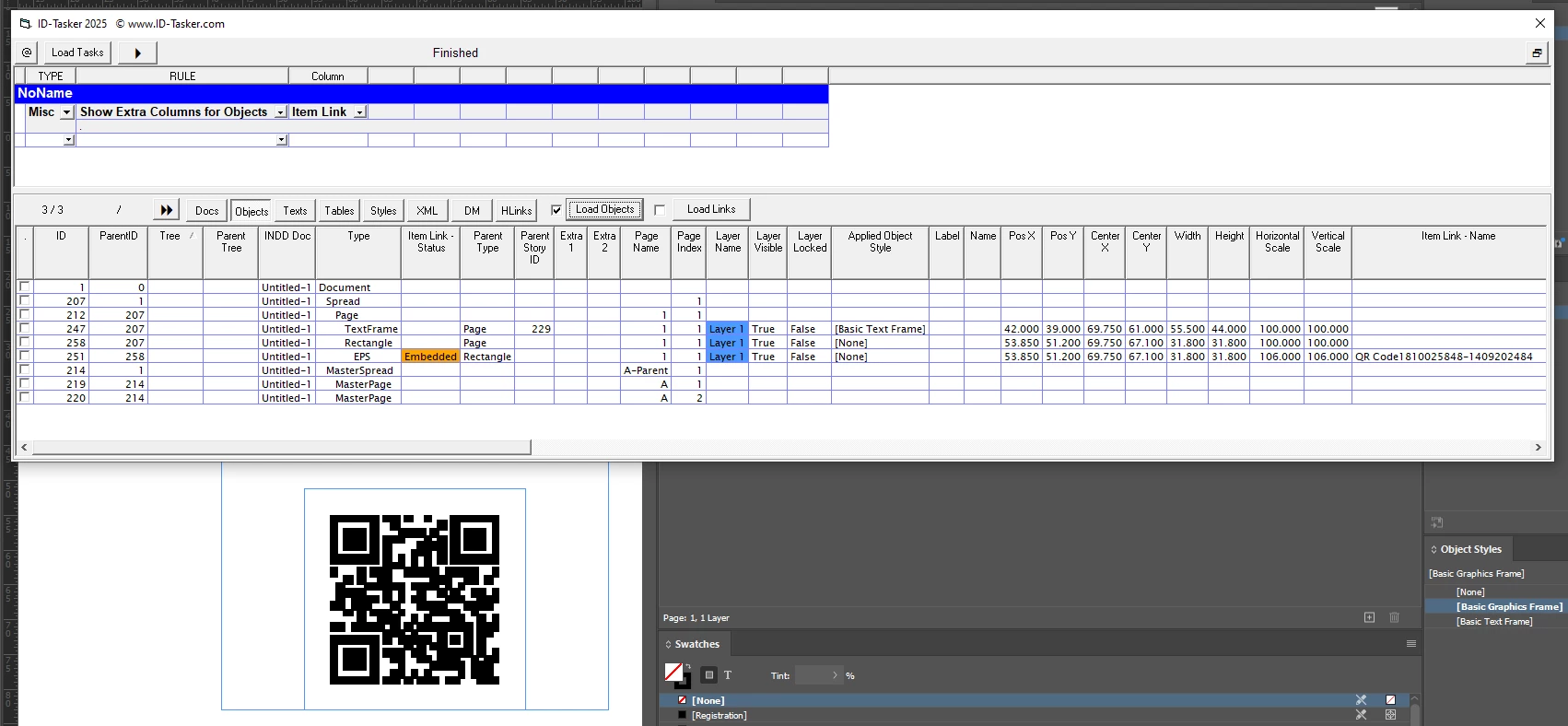Image resolution: width=1568 pixels, height=726 pixels.
Task: Switch to the Tables tab
Action: coord(339,210)
